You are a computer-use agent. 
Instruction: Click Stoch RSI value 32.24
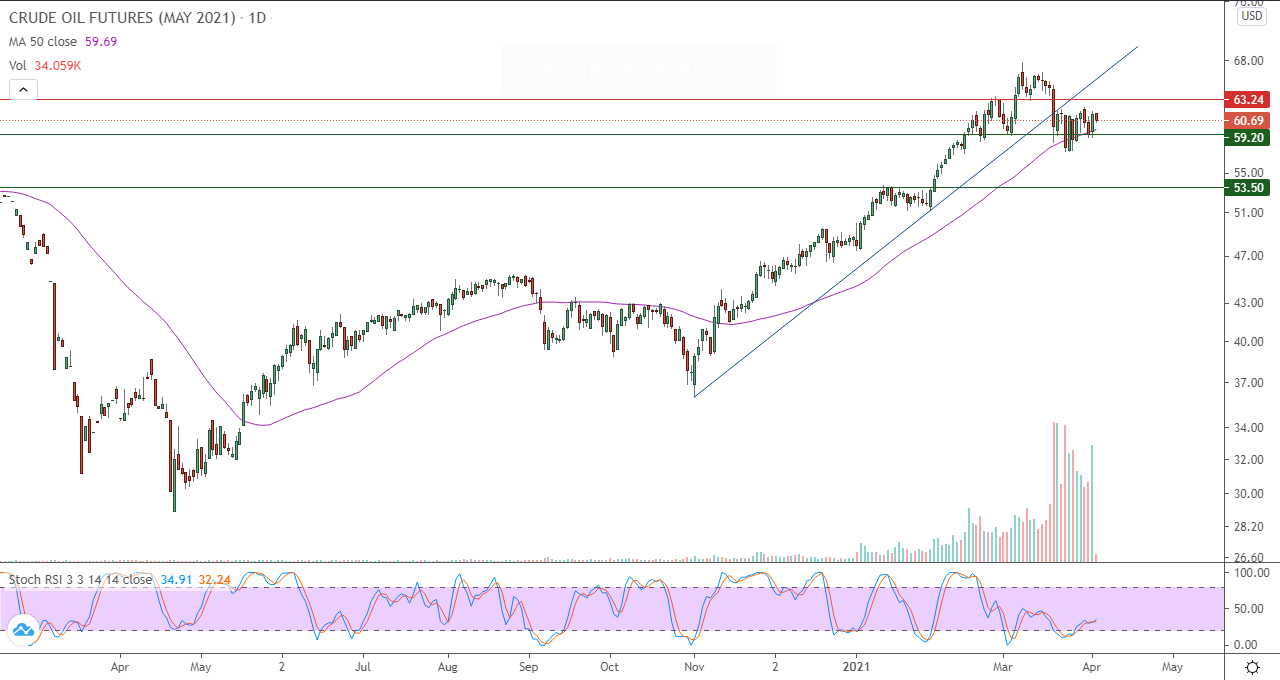click(x=212, y=579)
